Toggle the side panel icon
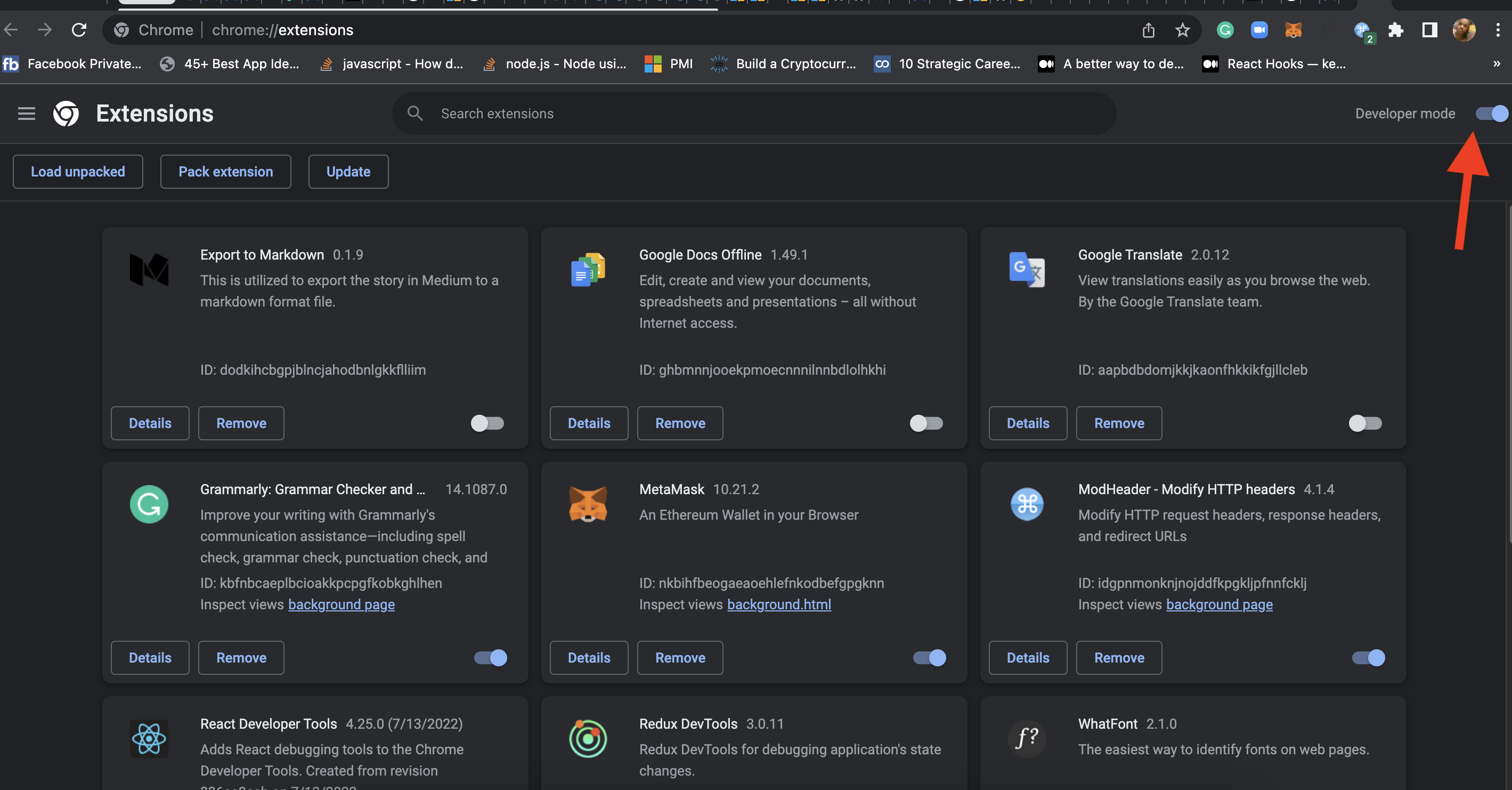The width and height of the screenshot is (1512, 790). (1429, 30)
